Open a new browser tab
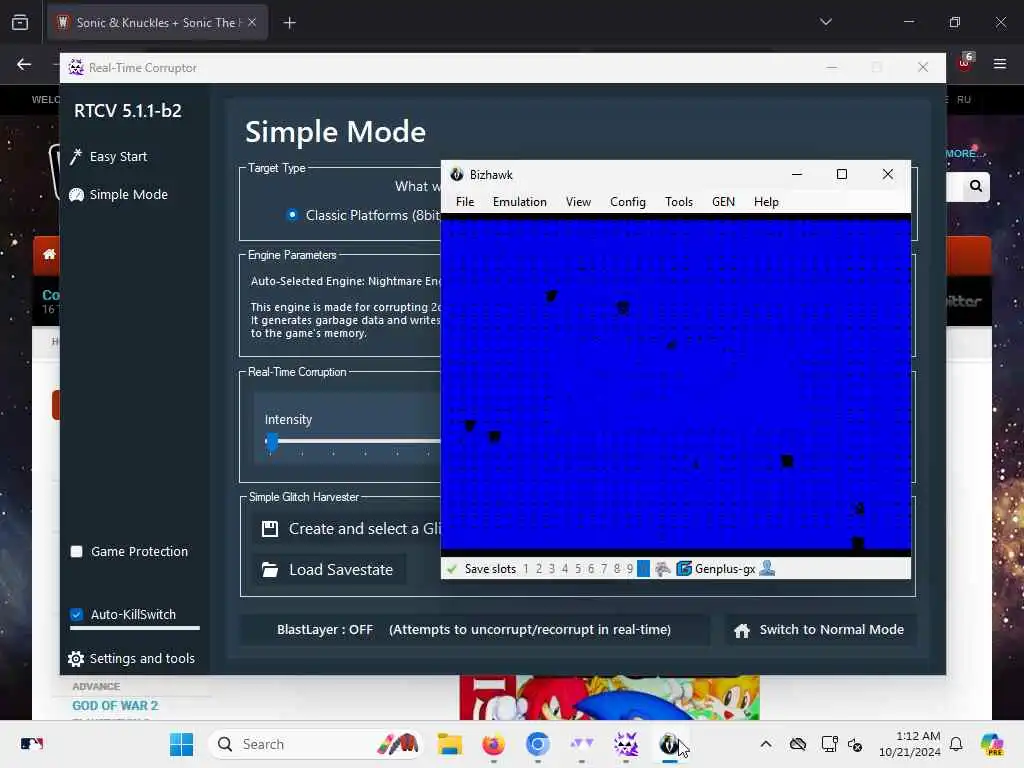This screenshot has width=1024, height=768. pos(289,23)
